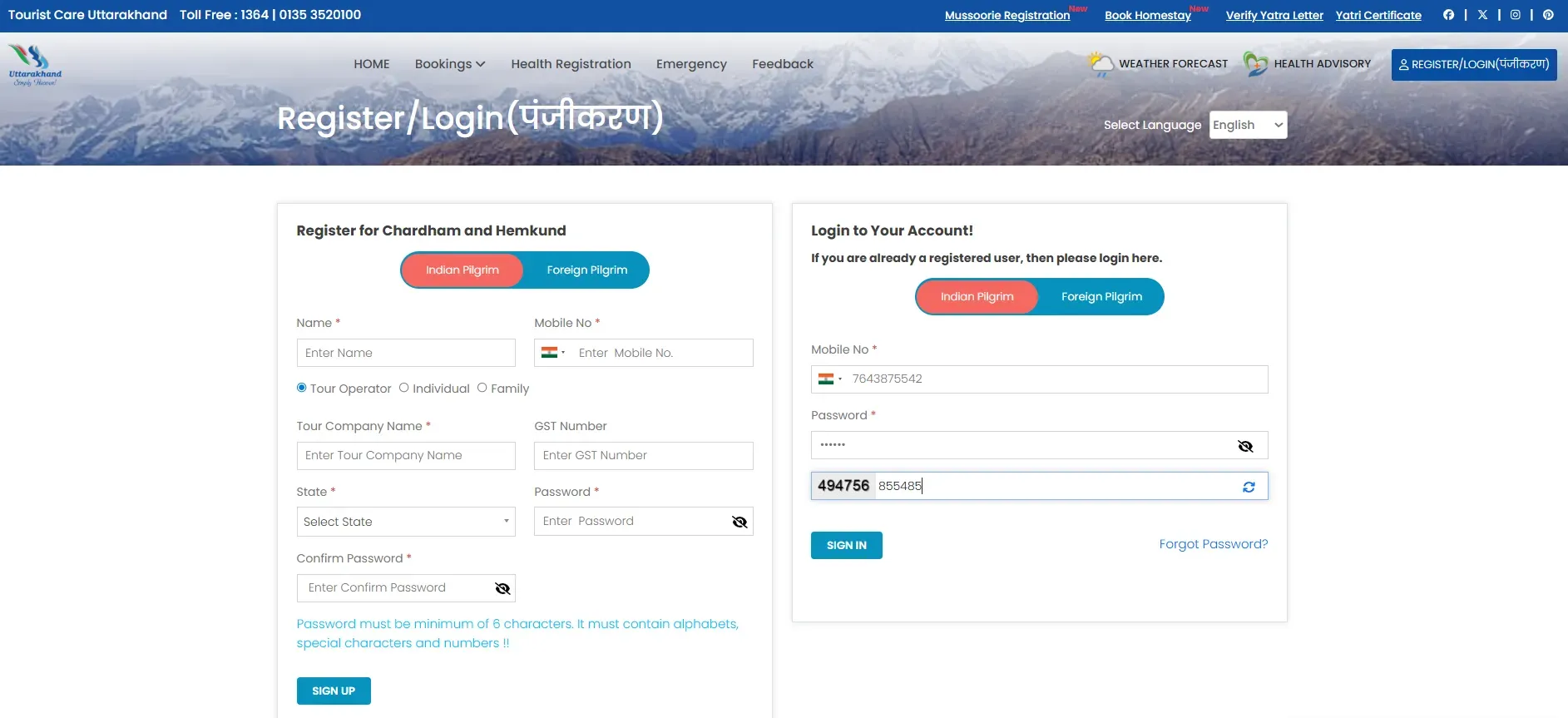Focus the Enter Name field

[406, 353]
